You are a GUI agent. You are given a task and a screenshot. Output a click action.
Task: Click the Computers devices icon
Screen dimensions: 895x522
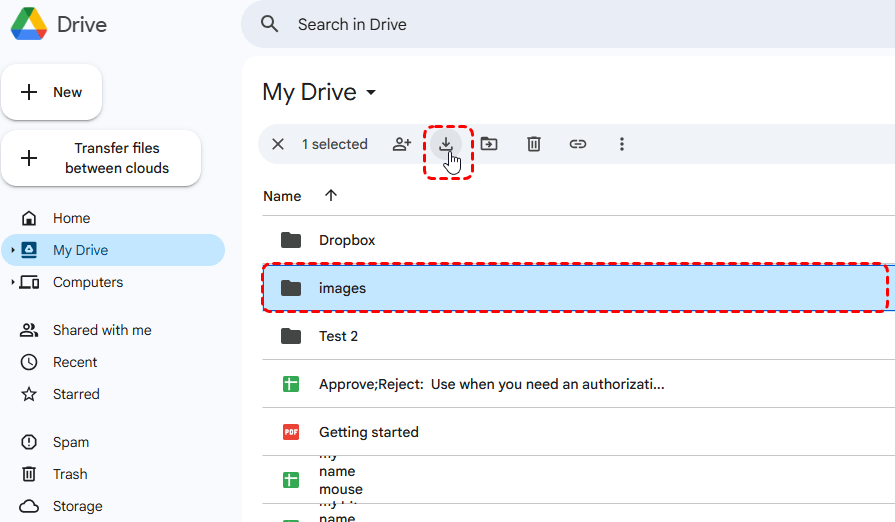29,282
